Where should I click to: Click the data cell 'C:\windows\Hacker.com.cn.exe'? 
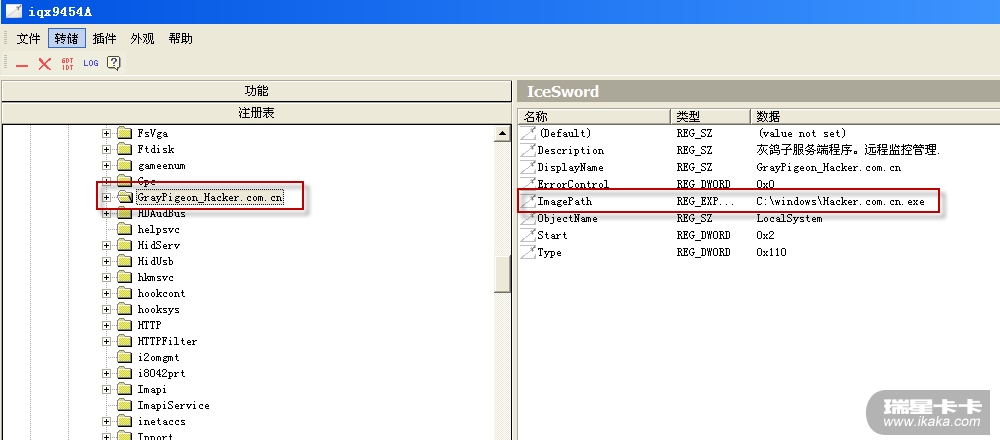(x=840, y=202)
